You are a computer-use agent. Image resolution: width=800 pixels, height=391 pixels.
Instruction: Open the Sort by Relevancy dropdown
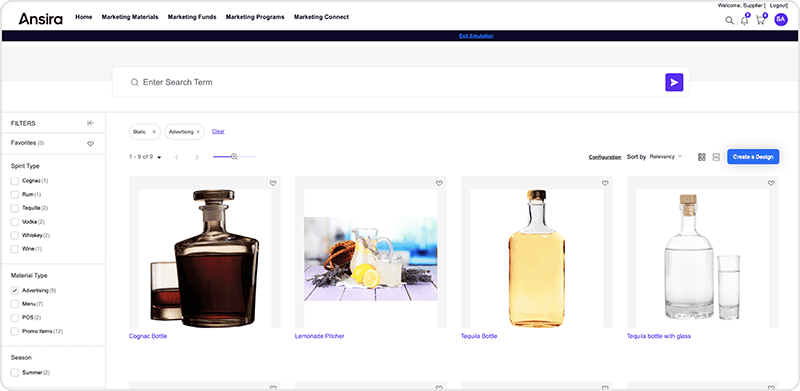(x=665, y=157)
